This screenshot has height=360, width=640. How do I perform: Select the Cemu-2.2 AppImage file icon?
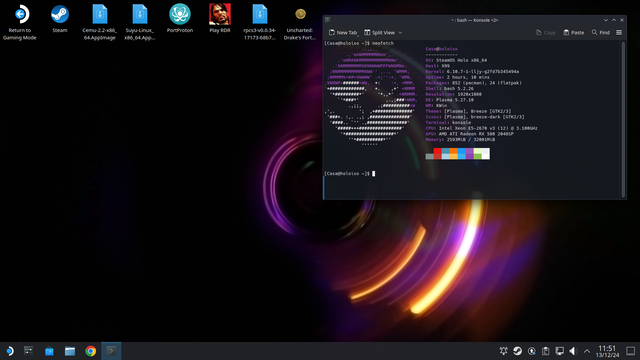click(x=100, y=22)
